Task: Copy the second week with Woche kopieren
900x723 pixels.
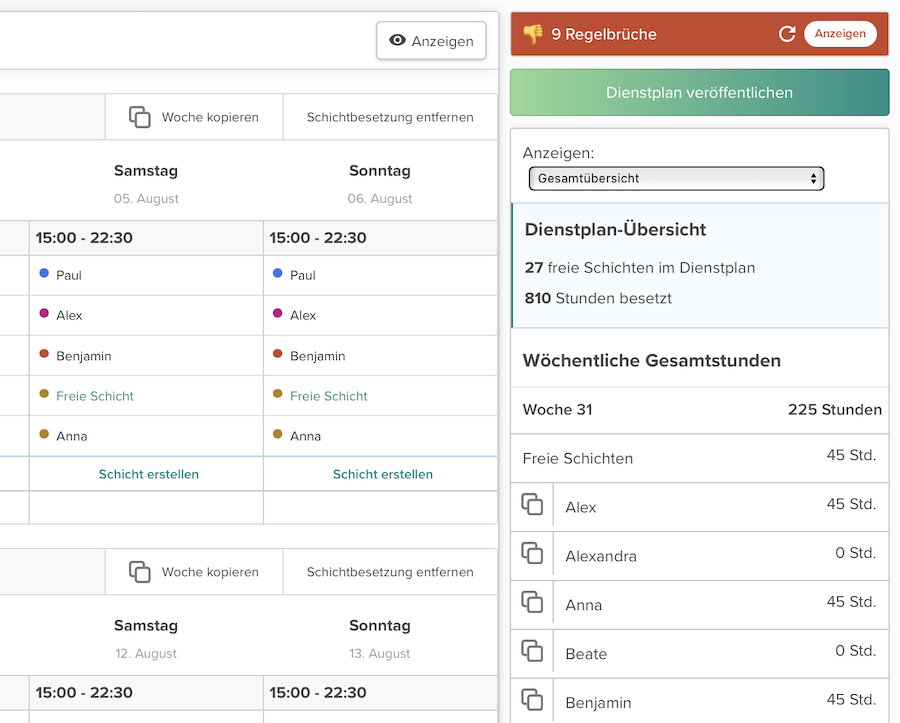Action: pos(194,572)
